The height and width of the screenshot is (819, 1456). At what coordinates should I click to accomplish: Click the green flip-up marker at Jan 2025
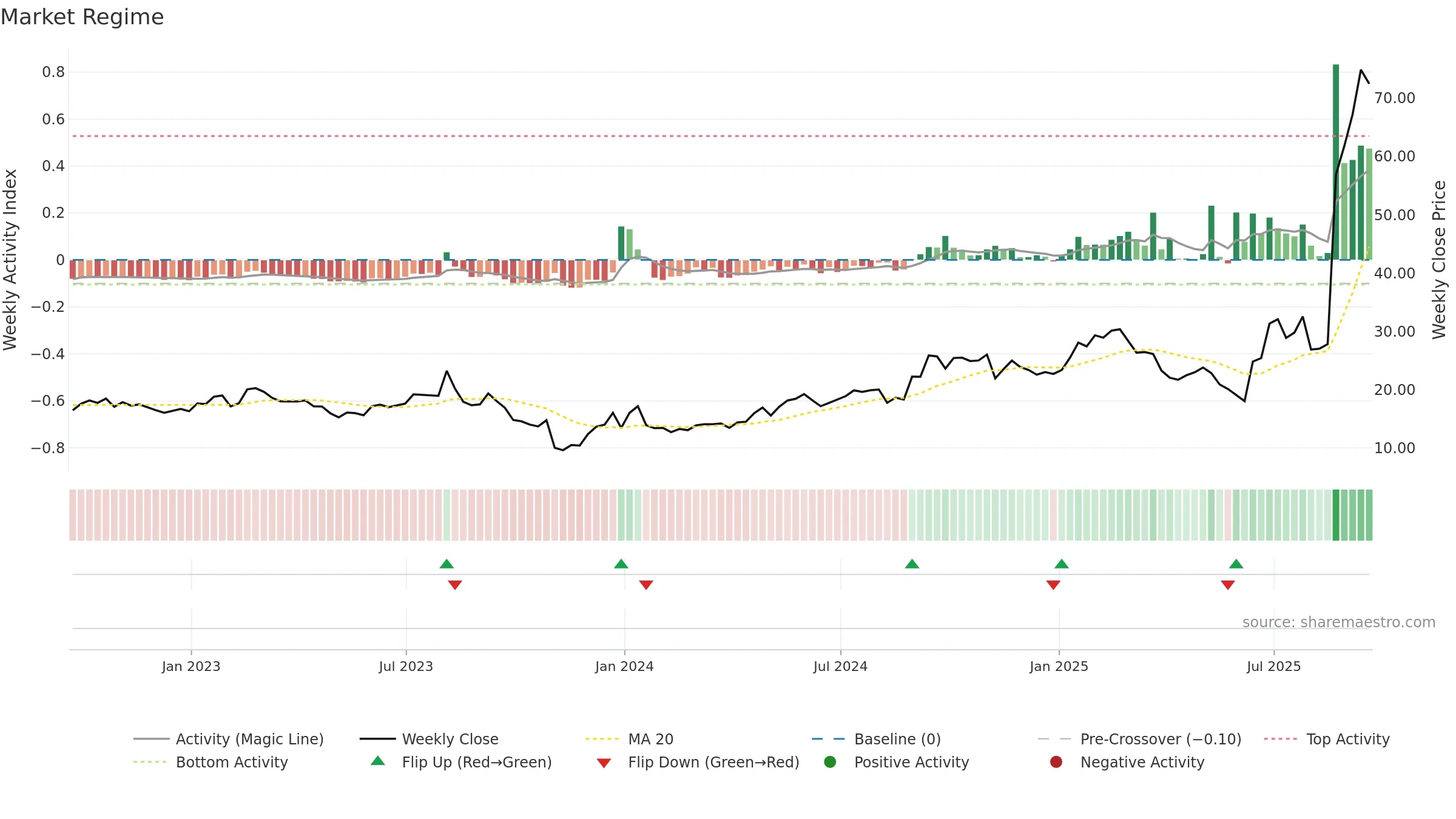point(1062,564)
